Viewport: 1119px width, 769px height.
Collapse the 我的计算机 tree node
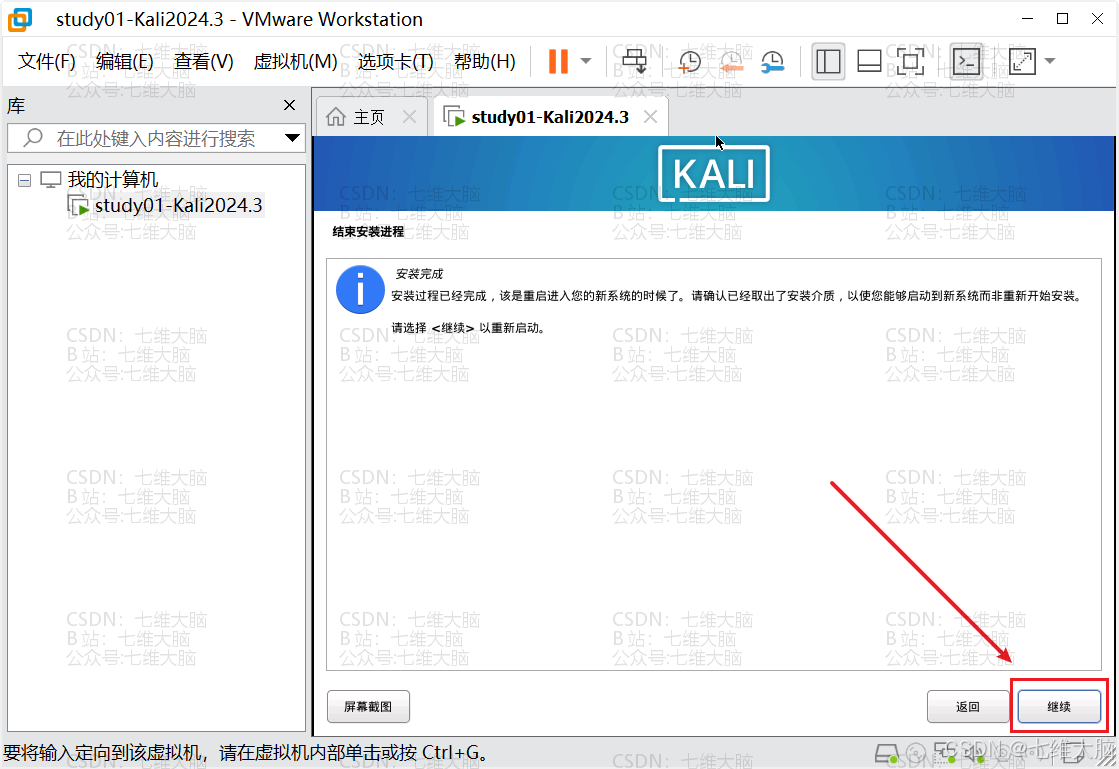(24, 180)
